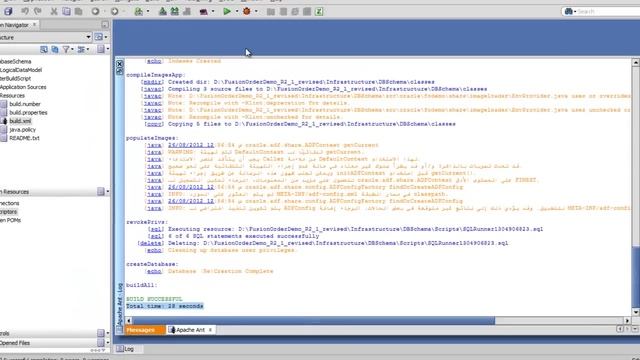The image size is (640, 360).
Task: Open the Run Ant dropdown arrow
Action: click(213, 11)
